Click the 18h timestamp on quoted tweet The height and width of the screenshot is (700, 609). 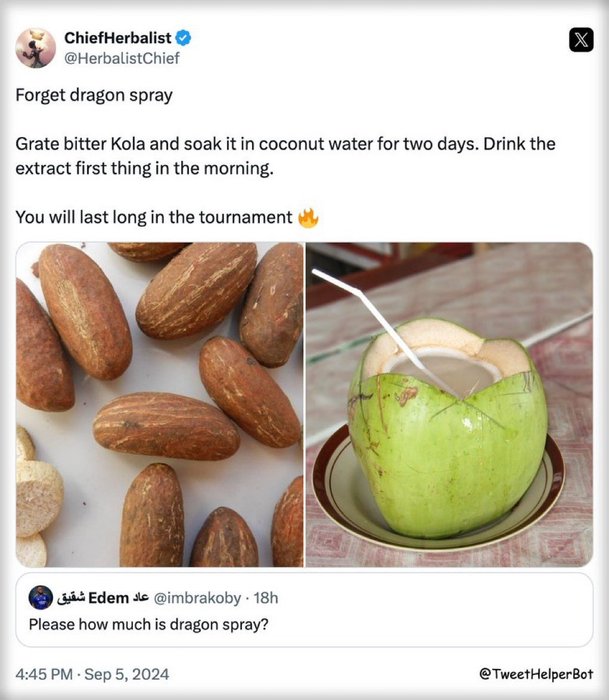266,598
